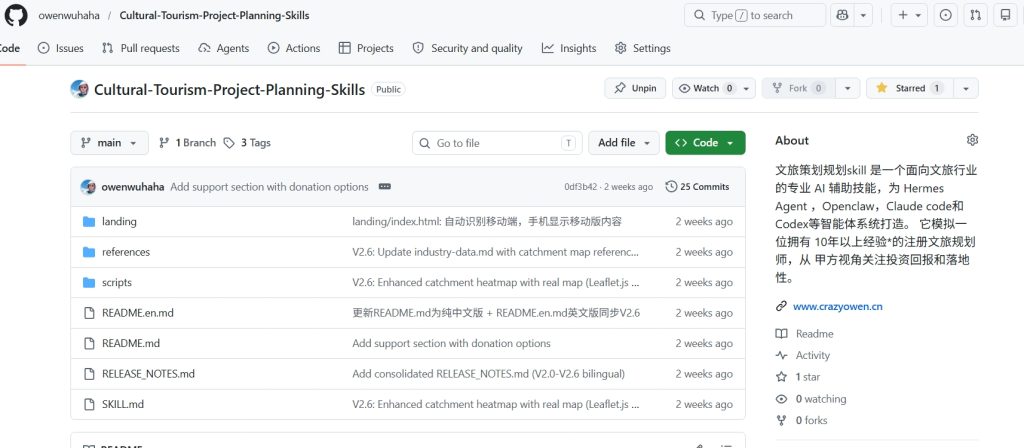View the 3 Tags link

pos(247,143)
